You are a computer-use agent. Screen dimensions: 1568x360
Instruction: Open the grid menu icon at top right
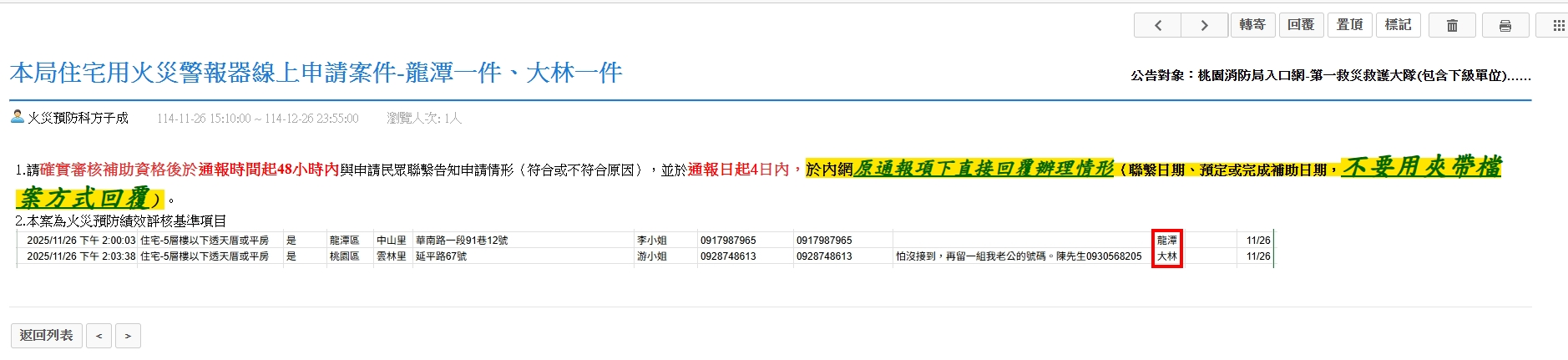(x=1556, y=25)
